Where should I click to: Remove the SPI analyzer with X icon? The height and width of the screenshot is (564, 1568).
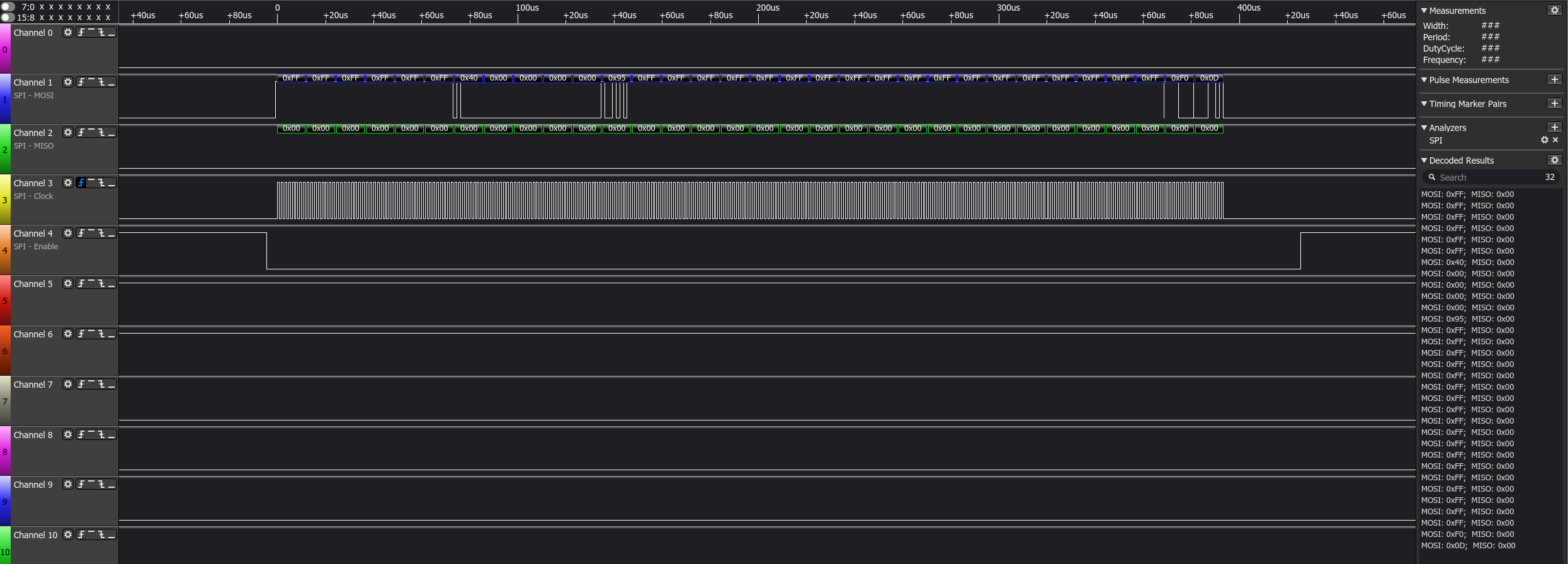point(1555,140)
